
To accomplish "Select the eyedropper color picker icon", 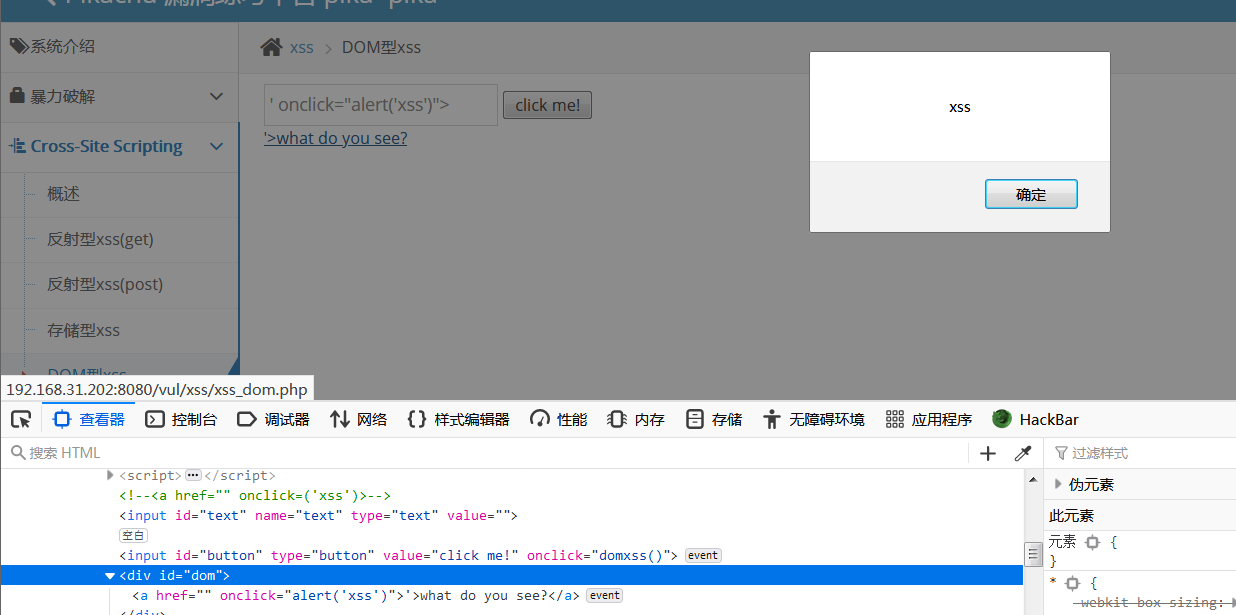I will [1022, 453].
